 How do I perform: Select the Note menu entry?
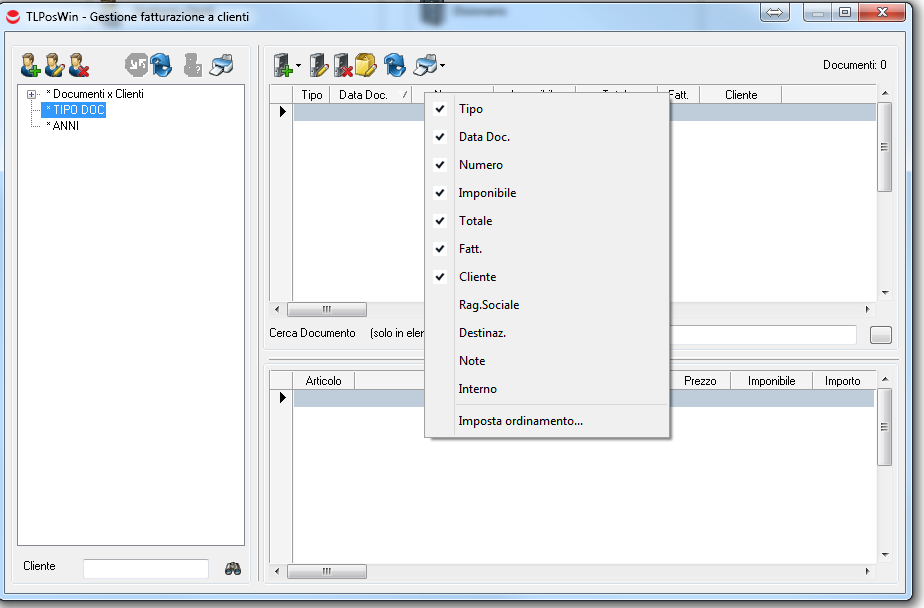point(471,361)
